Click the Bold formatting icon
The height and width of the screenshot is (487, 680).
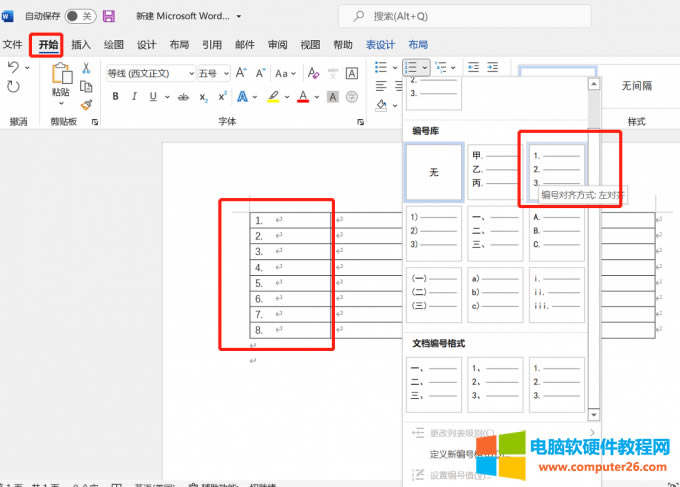tap(116, 97)
